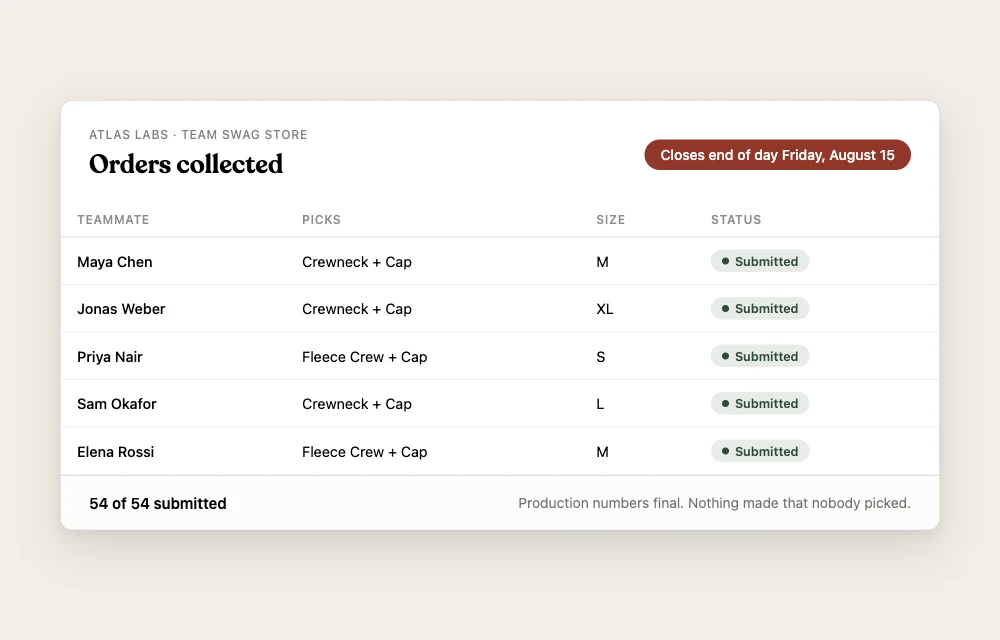Click the '54 of 54 submitted' footer count
Image resolution: width=1000 pixels, height=640 pixels.
[x=158, y=504]
